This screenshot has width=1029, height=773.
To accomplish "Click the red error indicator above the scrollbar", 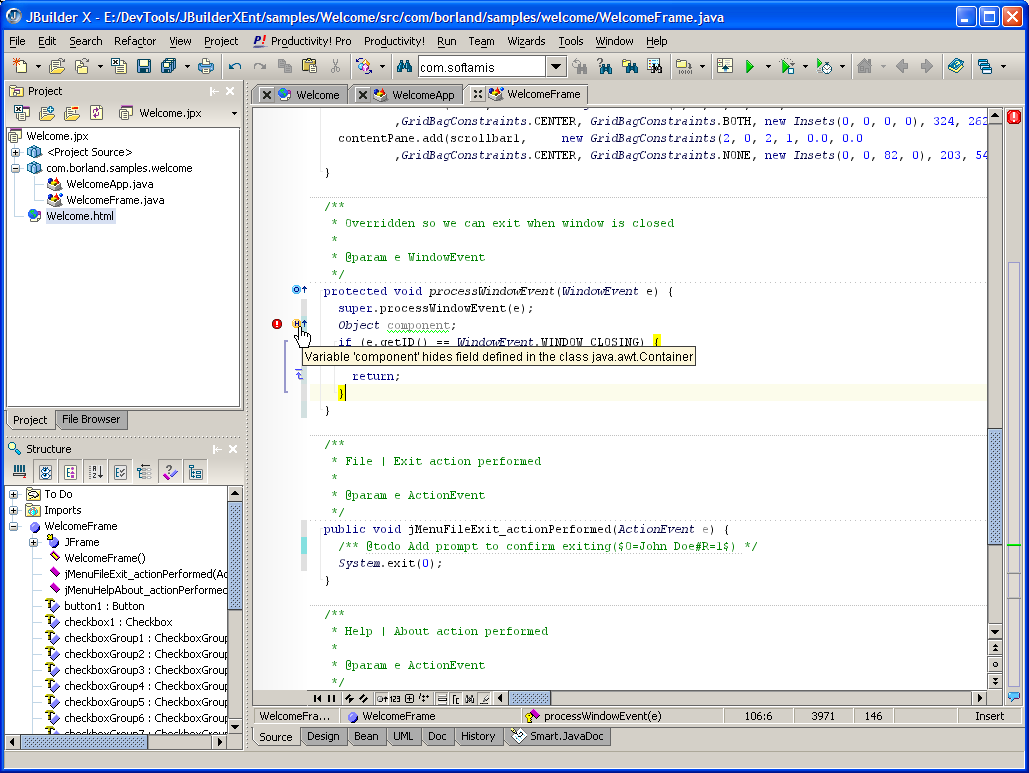I will (1013, 117).
